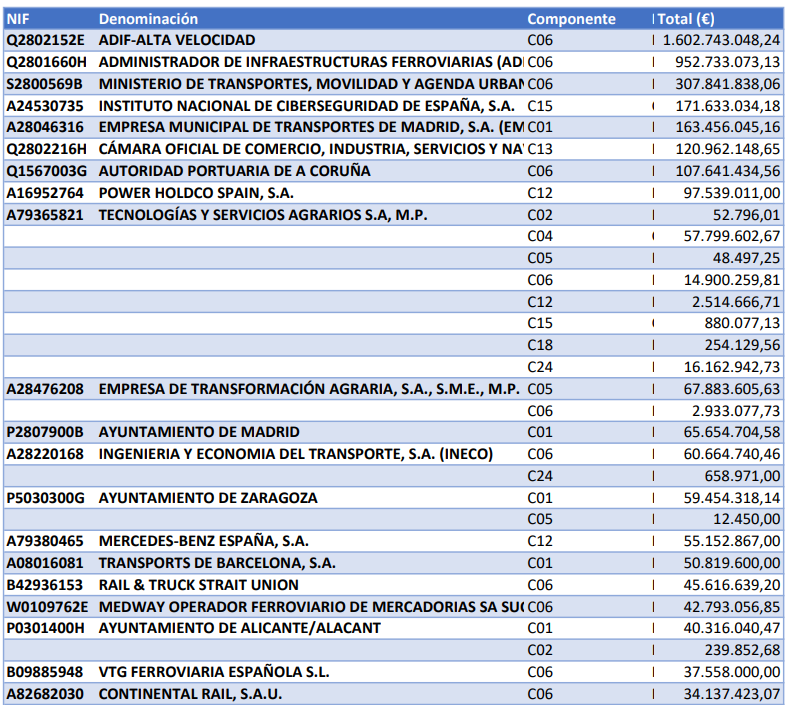
Task: Select total 67.883.605,63
Action: pyautogui.click(x=732, y=389)
